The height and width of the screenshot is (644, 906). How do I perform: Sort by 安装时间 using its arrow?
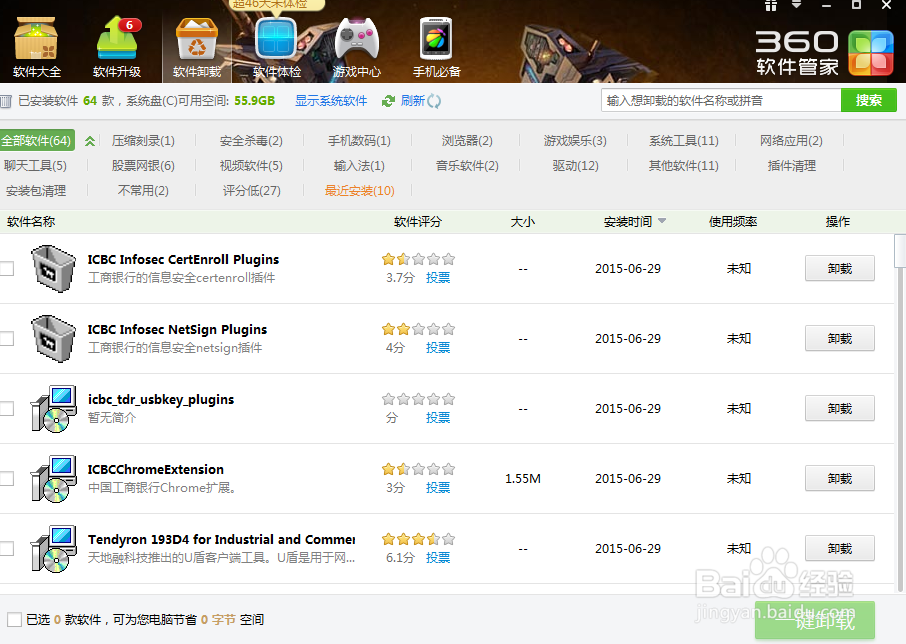(662, 221)
